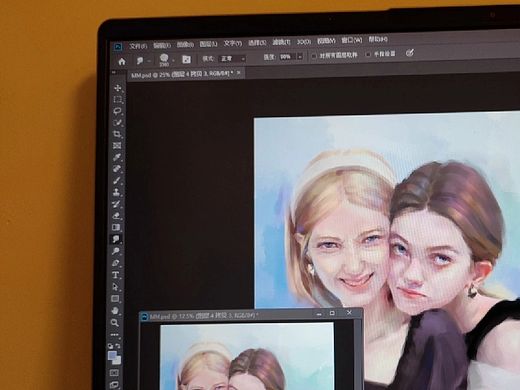Click the Home icon in options bar
The image size is (520, 390).
pos(122,62)
